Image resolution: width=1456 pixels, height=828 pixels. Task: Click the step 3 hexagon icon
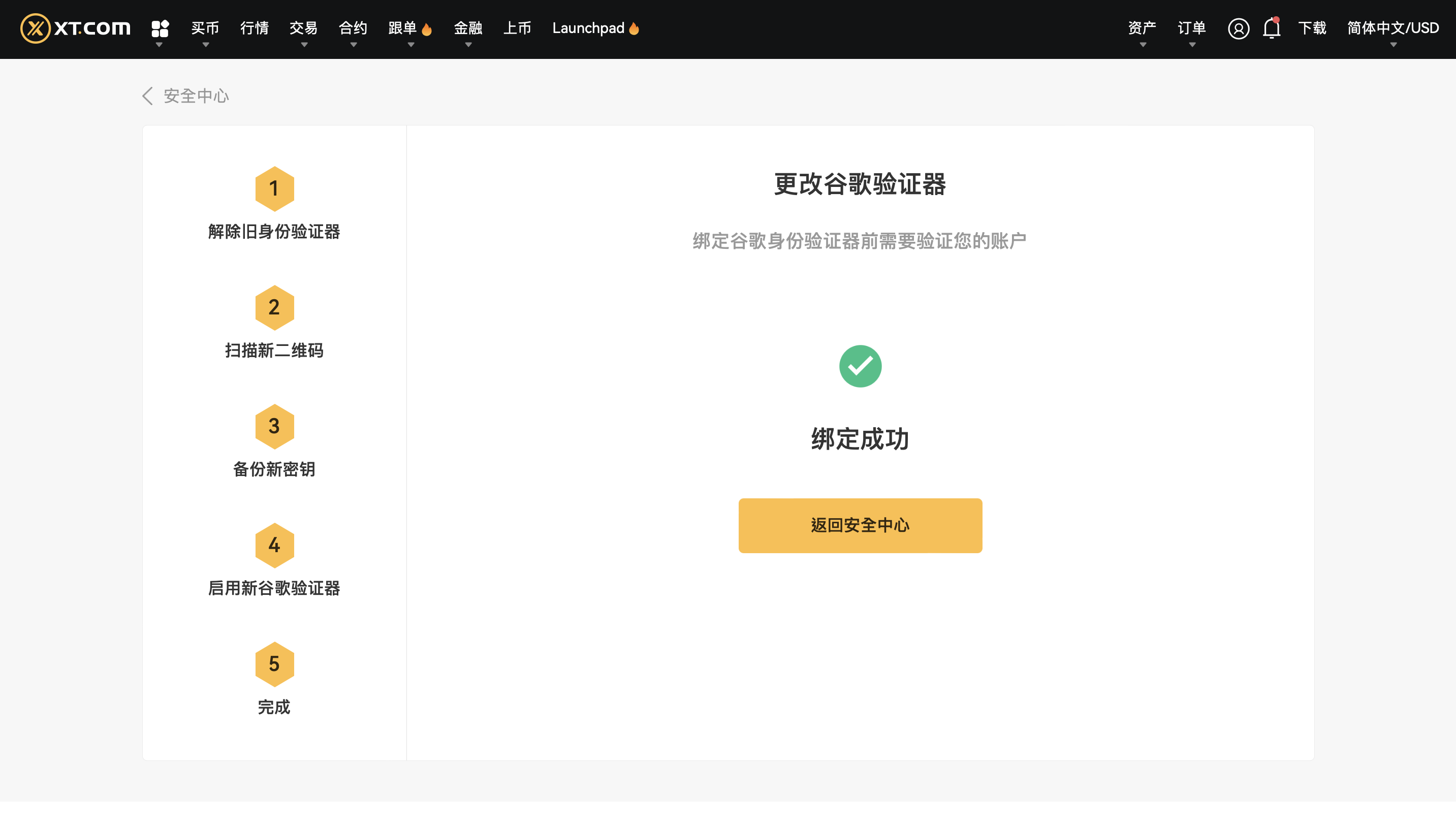274,427
